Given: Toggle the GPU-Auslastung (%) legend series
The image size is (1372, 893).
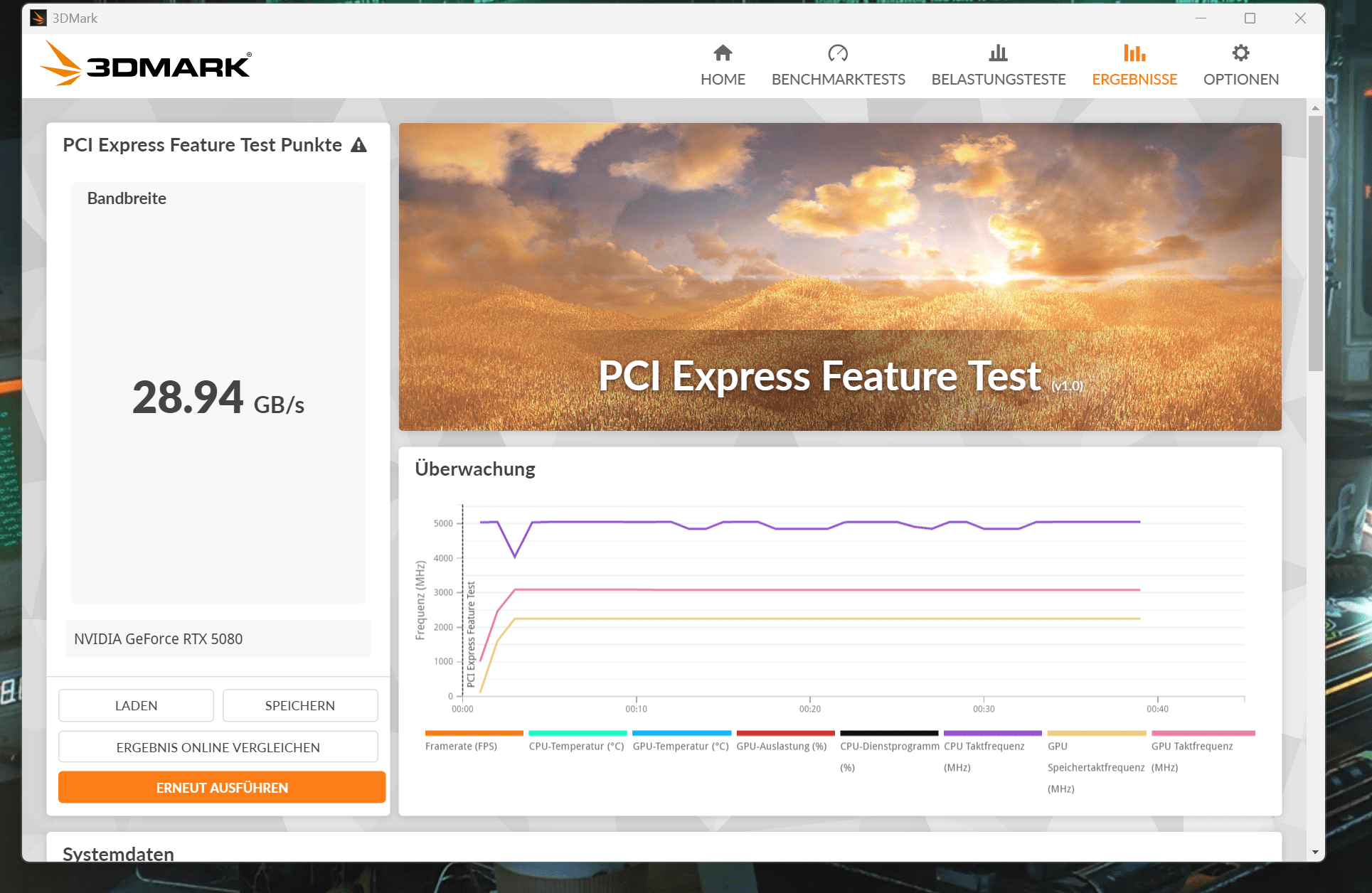Looking at the screenshot, I should point(781,746).
